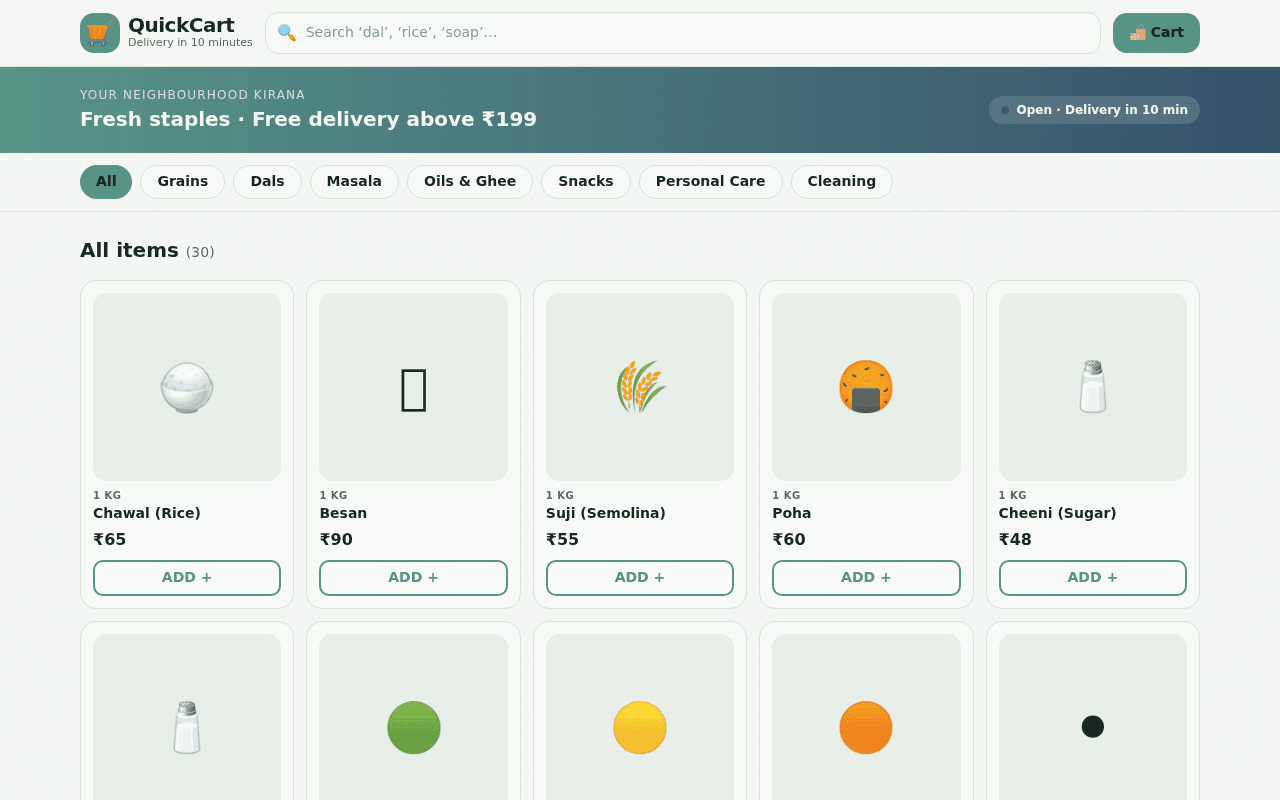The width and height of the screenshot is (1280, 800).
Task: Click the ₹55 price text
Action: click(562, 540)
